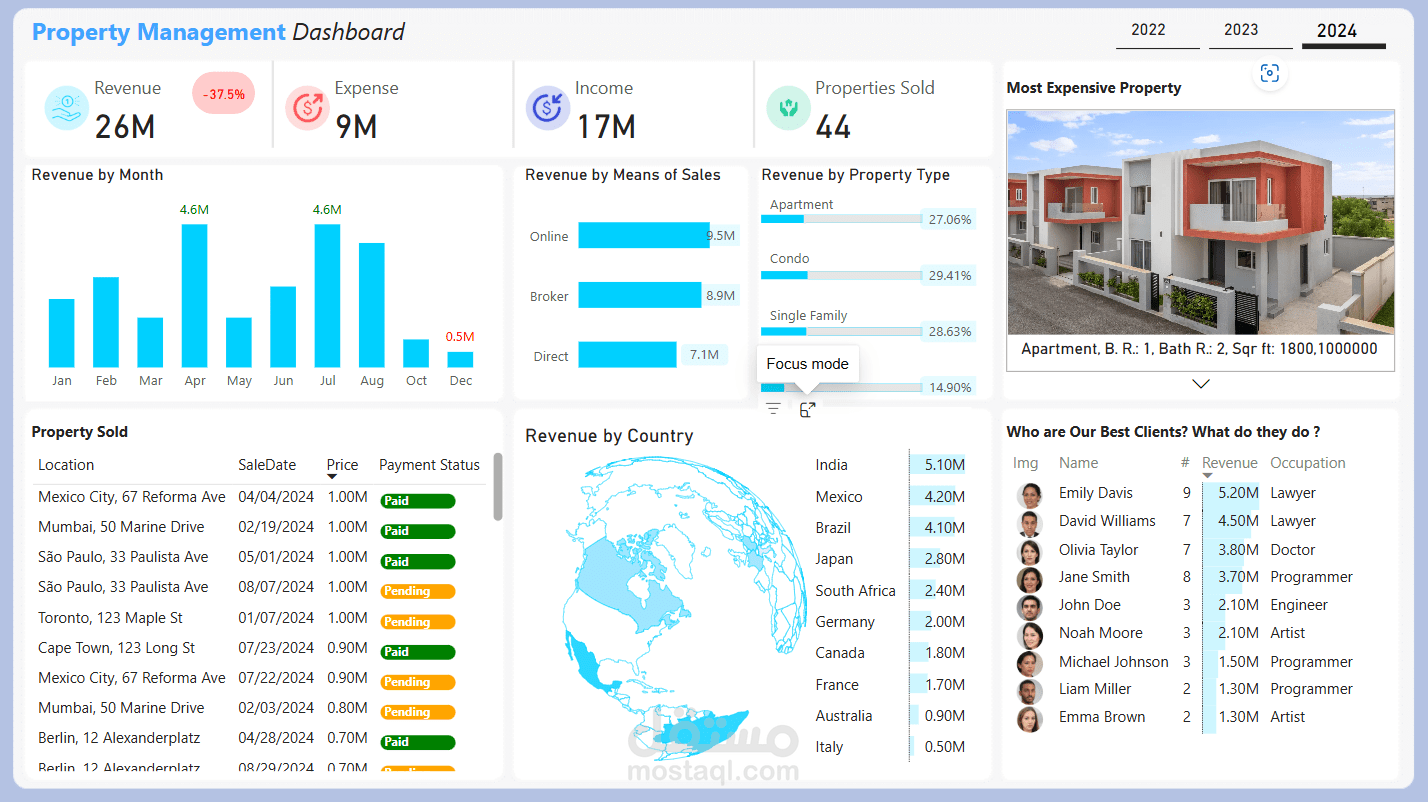Click Italy 0.50M country revenue row
This screenshot has width=1428, height=802.
[890, 747]
